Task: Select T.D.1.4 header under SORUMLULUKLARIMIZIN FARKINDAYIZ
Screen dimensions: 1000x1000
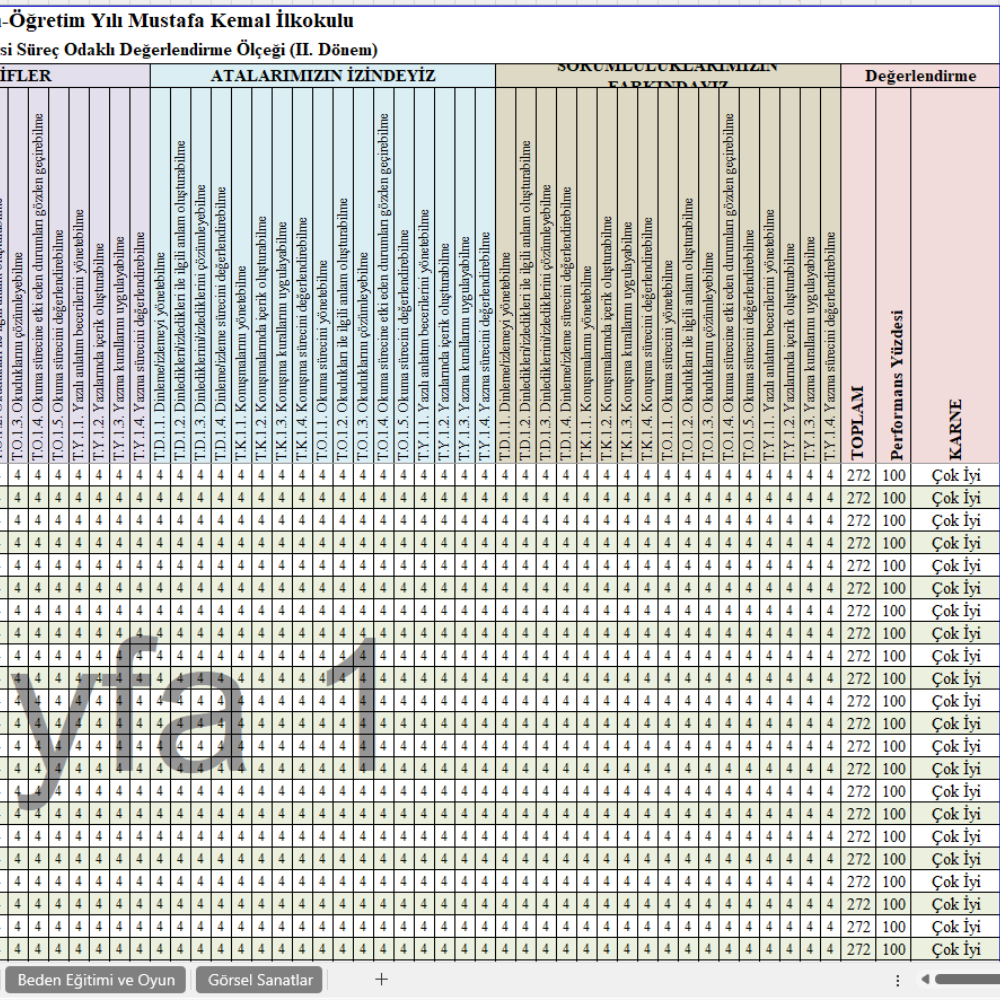Action: tap(566, 276)
